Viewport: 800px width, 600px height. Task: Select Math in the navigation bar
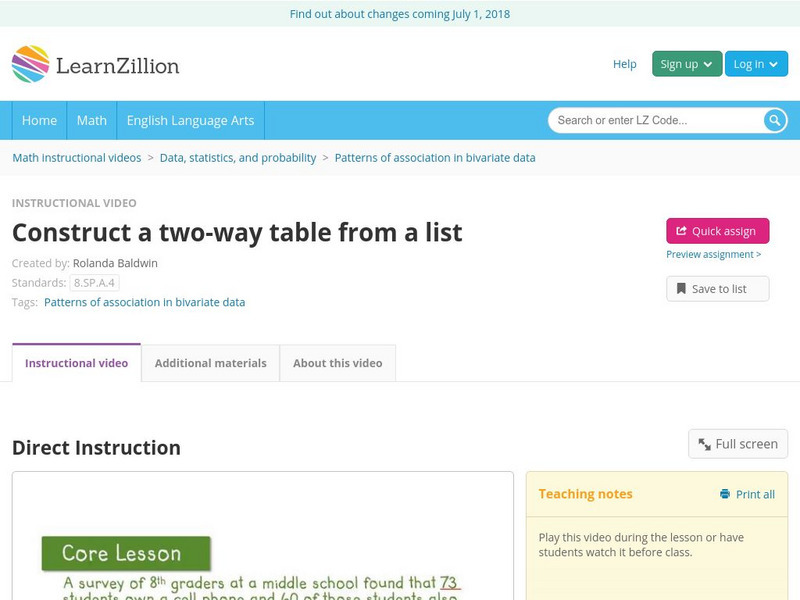[91, 120]
